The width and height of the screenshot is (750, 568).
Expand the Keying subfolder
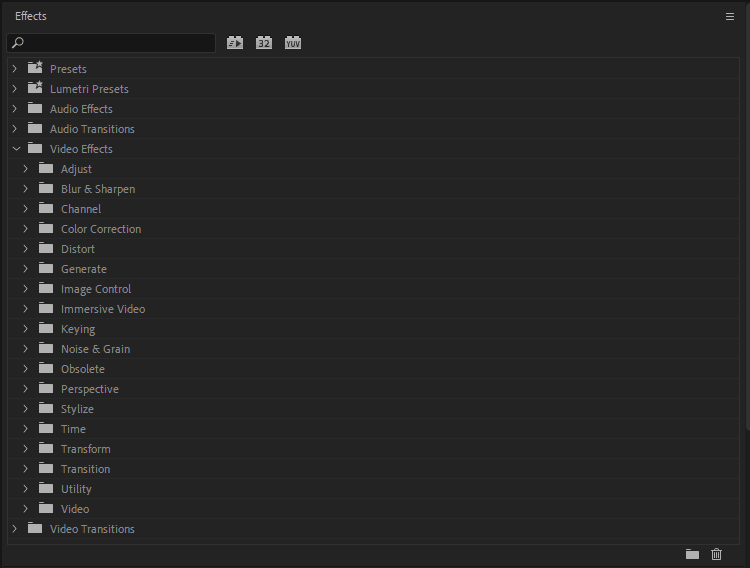(x=25, y=329)
